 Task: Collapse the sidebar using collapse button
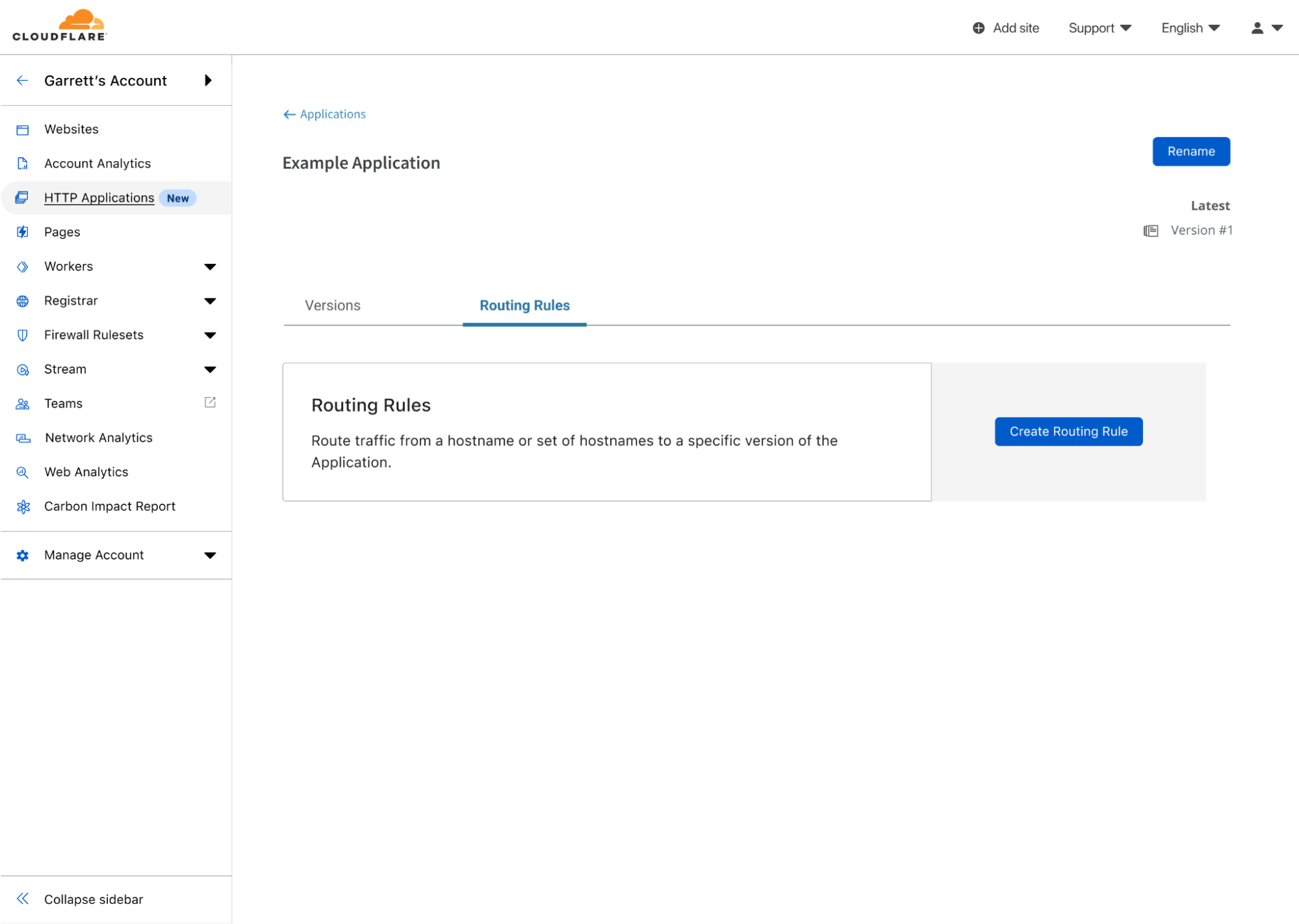80,899
